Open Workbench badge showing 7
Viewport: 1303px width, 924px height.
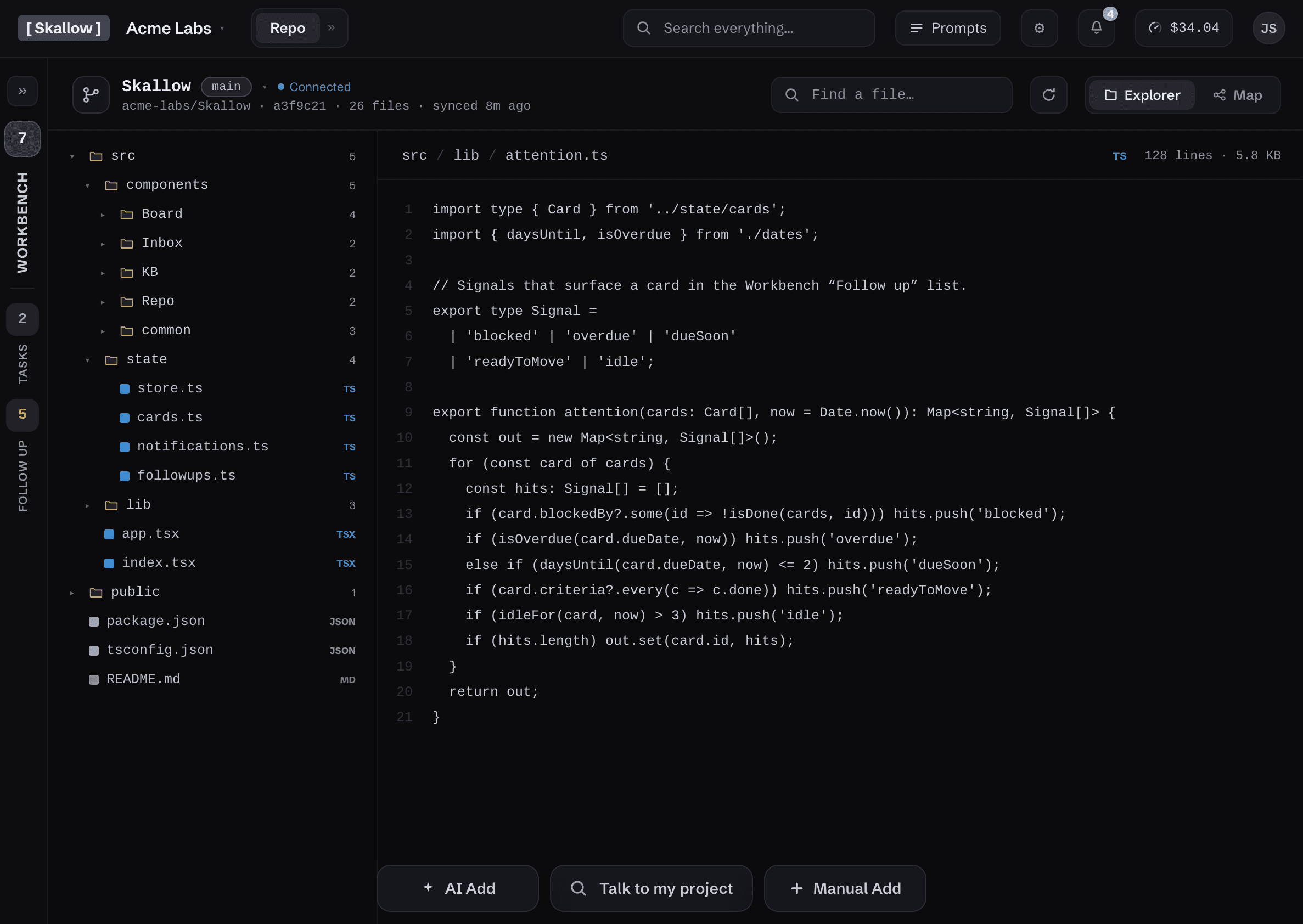[22, 138]
